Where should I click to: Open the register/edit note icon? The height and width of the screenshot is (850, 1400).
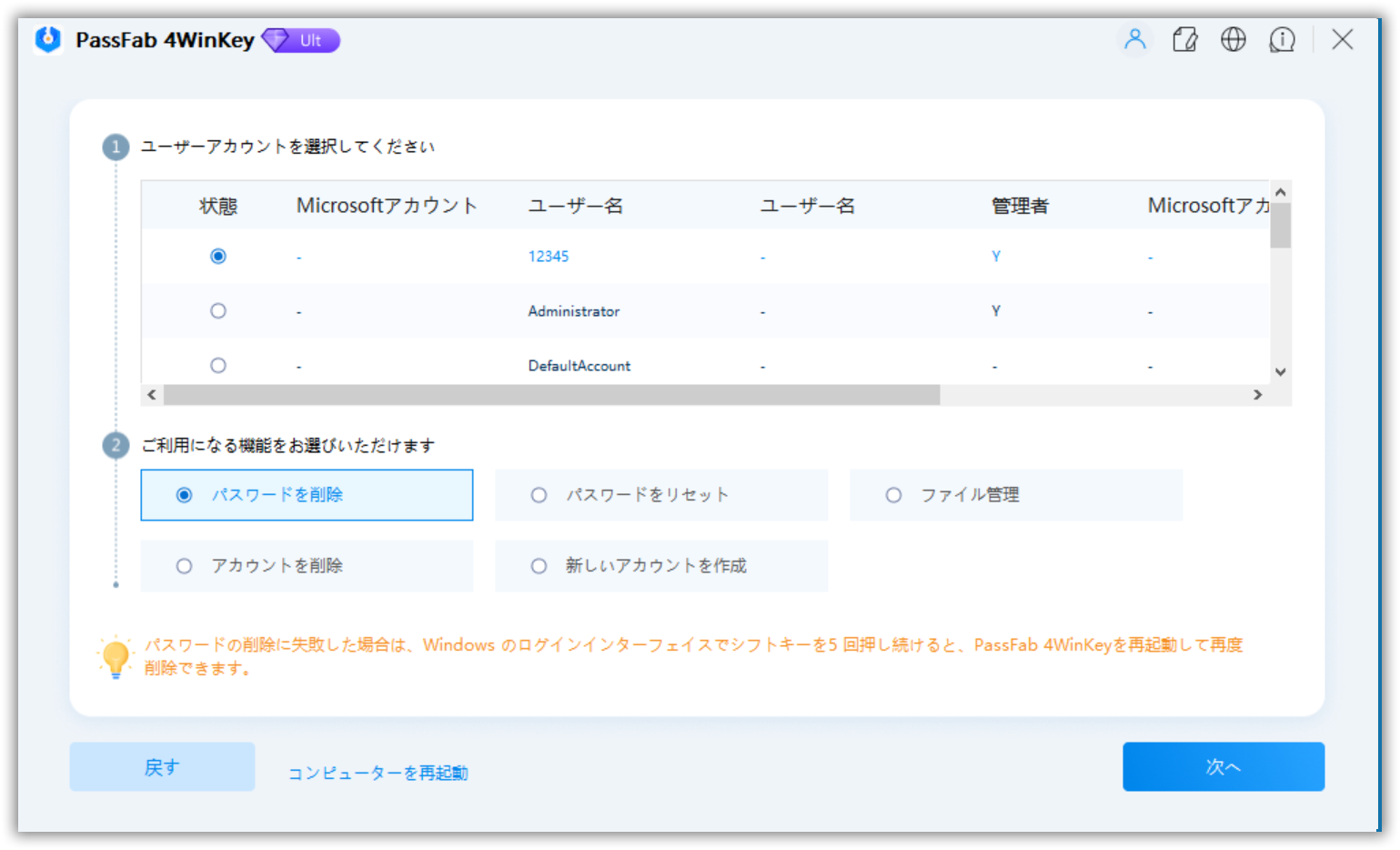pyautogui.click(x=1184, y=40)
